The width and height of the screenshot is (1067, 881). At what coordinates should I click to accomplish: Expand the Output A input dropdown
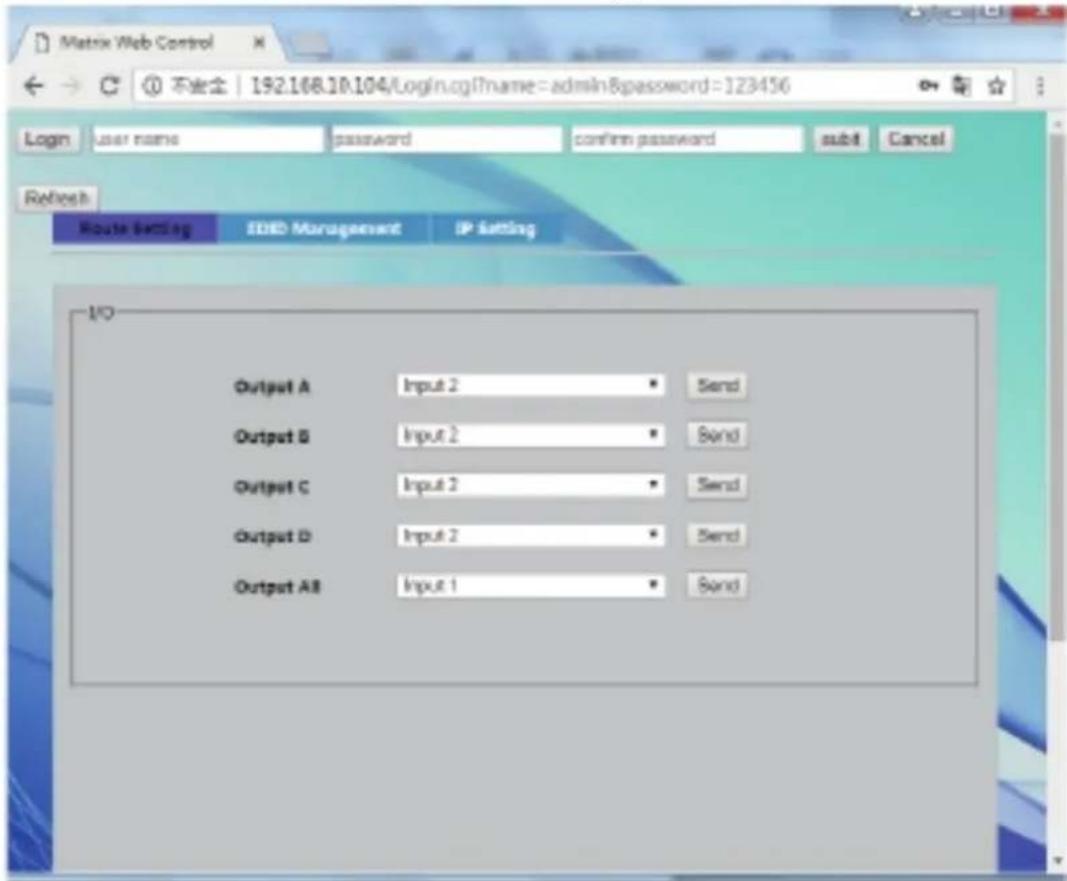click(530, 386)
